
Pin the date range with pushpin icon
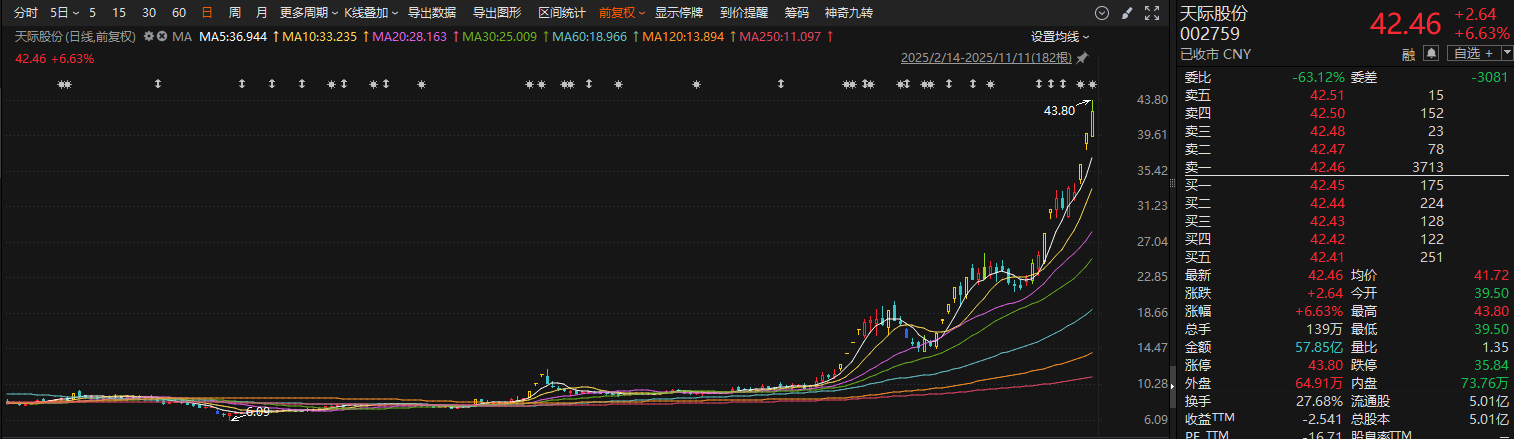coord(1083,59)
